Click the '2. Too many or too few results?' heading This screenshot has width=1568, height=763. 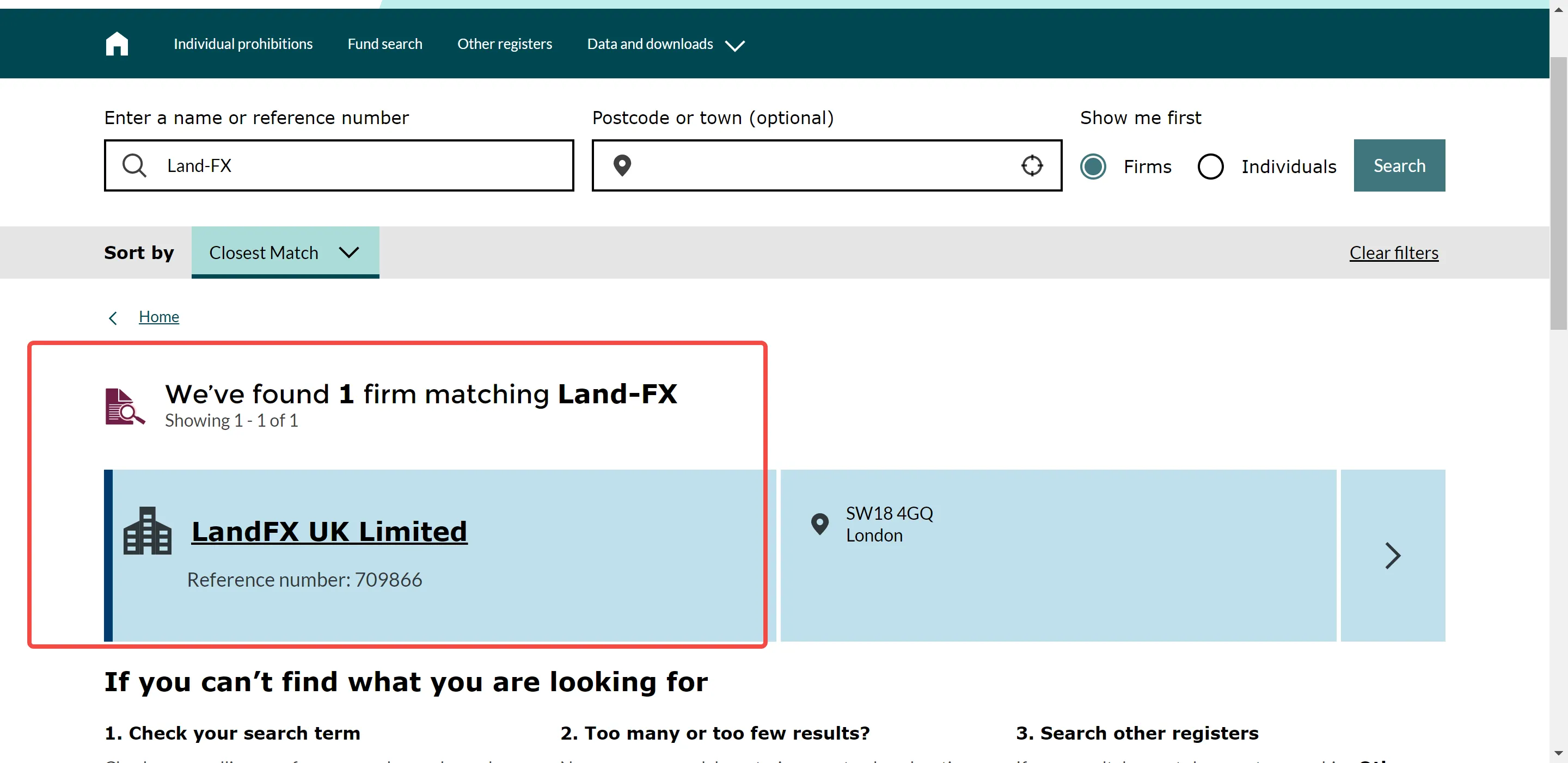tap(715, 733)
